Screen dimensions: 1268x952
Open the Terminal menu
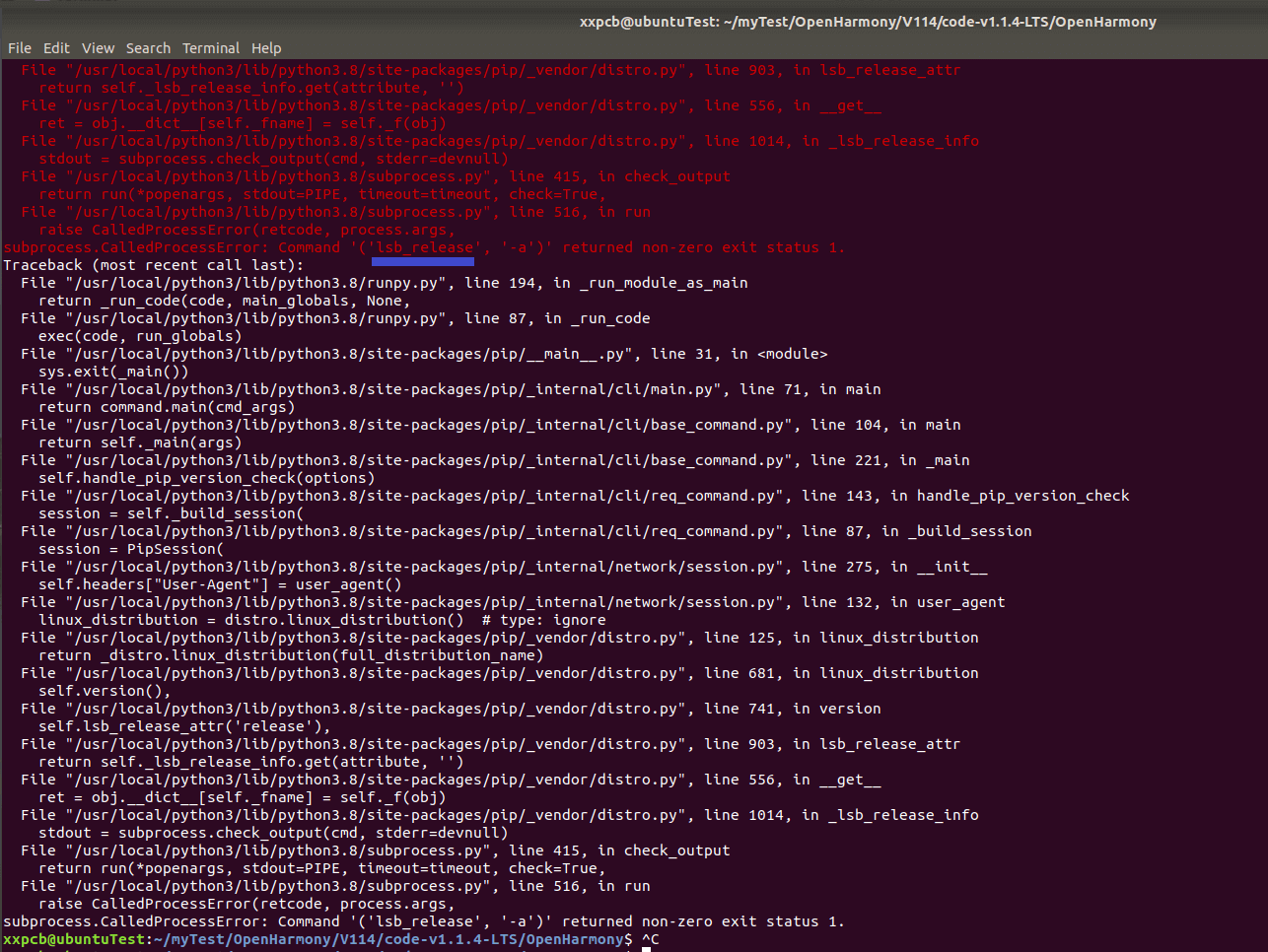[211, 47]
